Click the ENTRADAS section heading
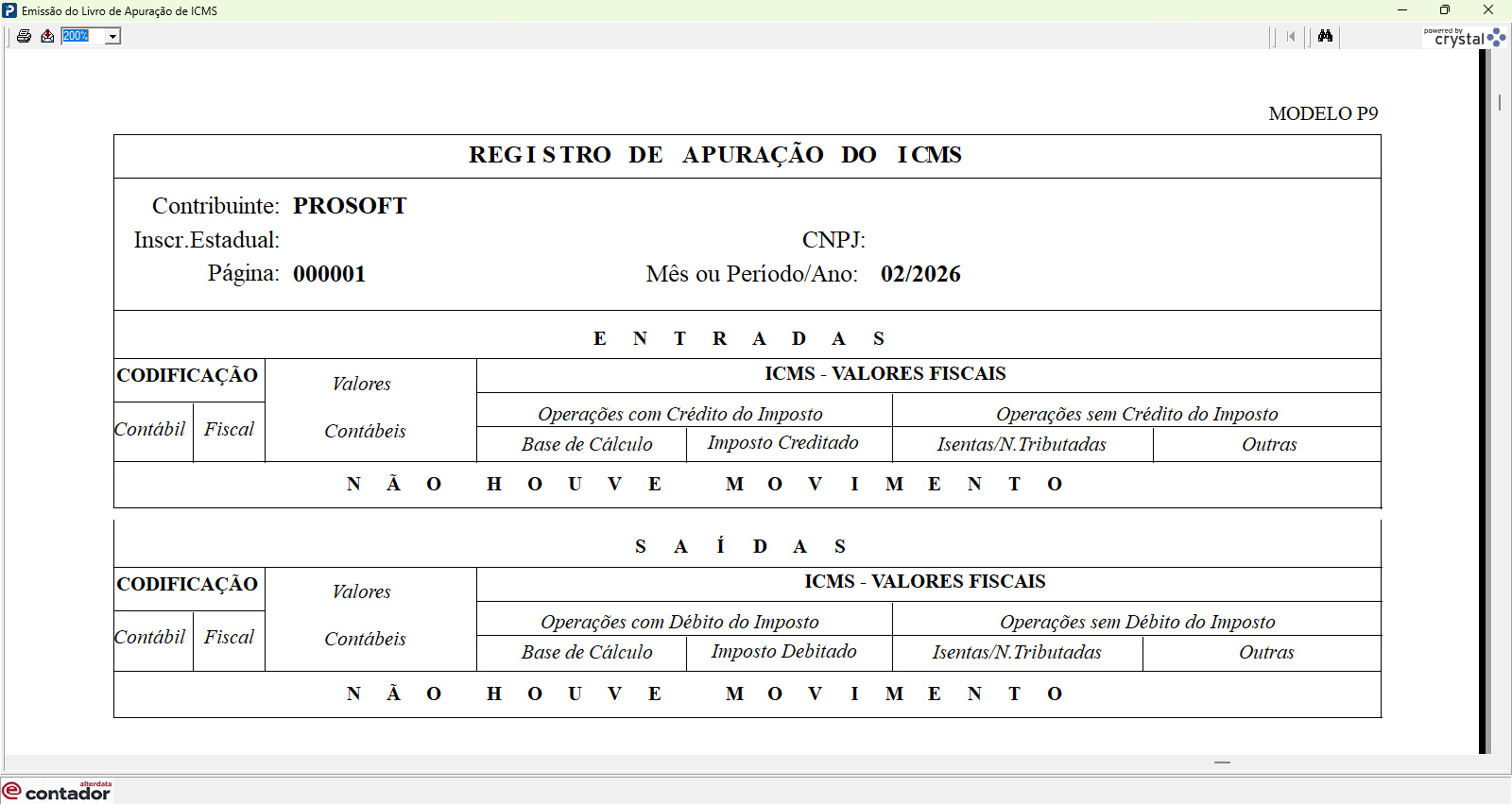This screenshot has height=805, width=1512. [739, 338]
